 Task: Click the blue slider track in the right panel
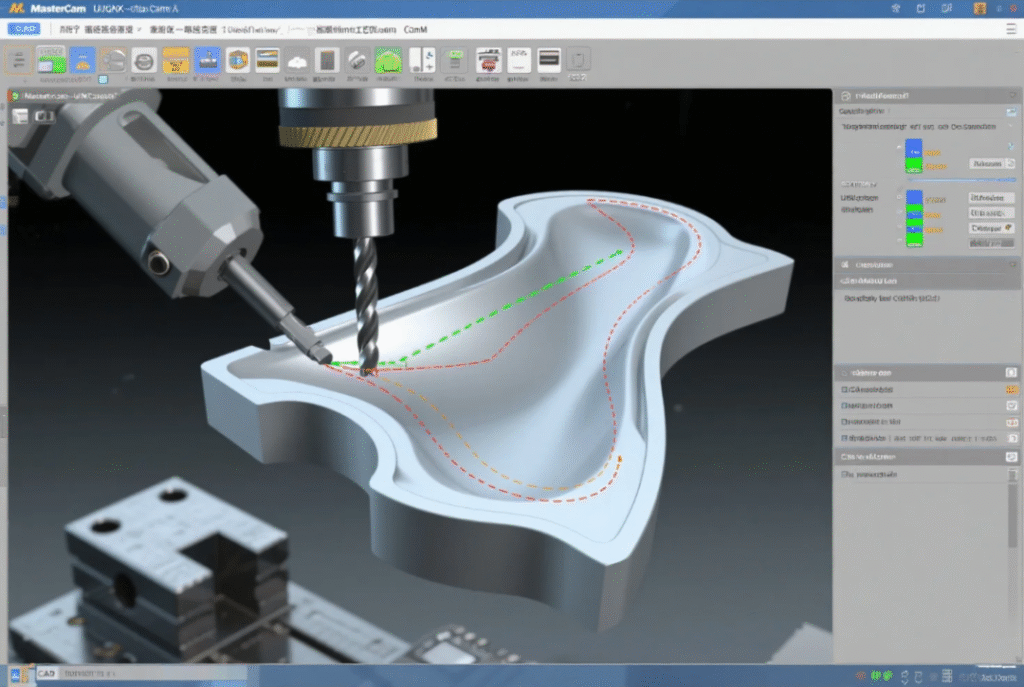click(x=963, y=180)
